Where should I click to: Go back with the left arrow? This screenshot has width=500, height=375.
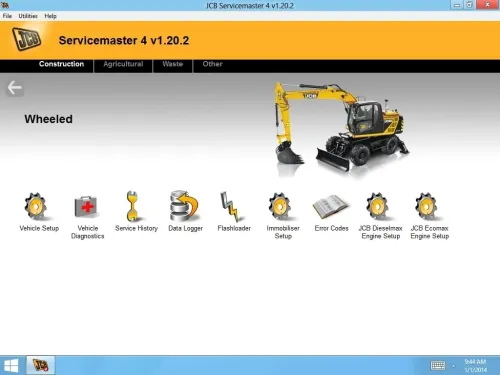[x=15, y=88]
